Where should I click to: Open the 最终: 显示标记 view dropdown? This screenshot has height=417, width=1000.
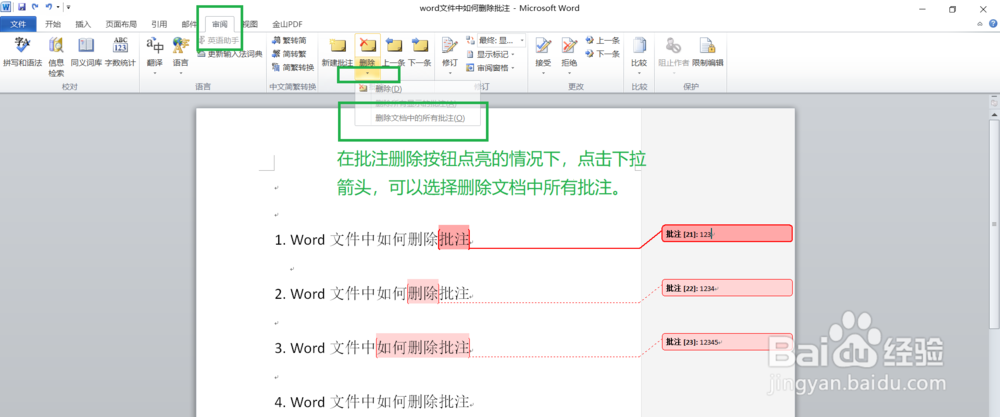[x=501, y=40]
